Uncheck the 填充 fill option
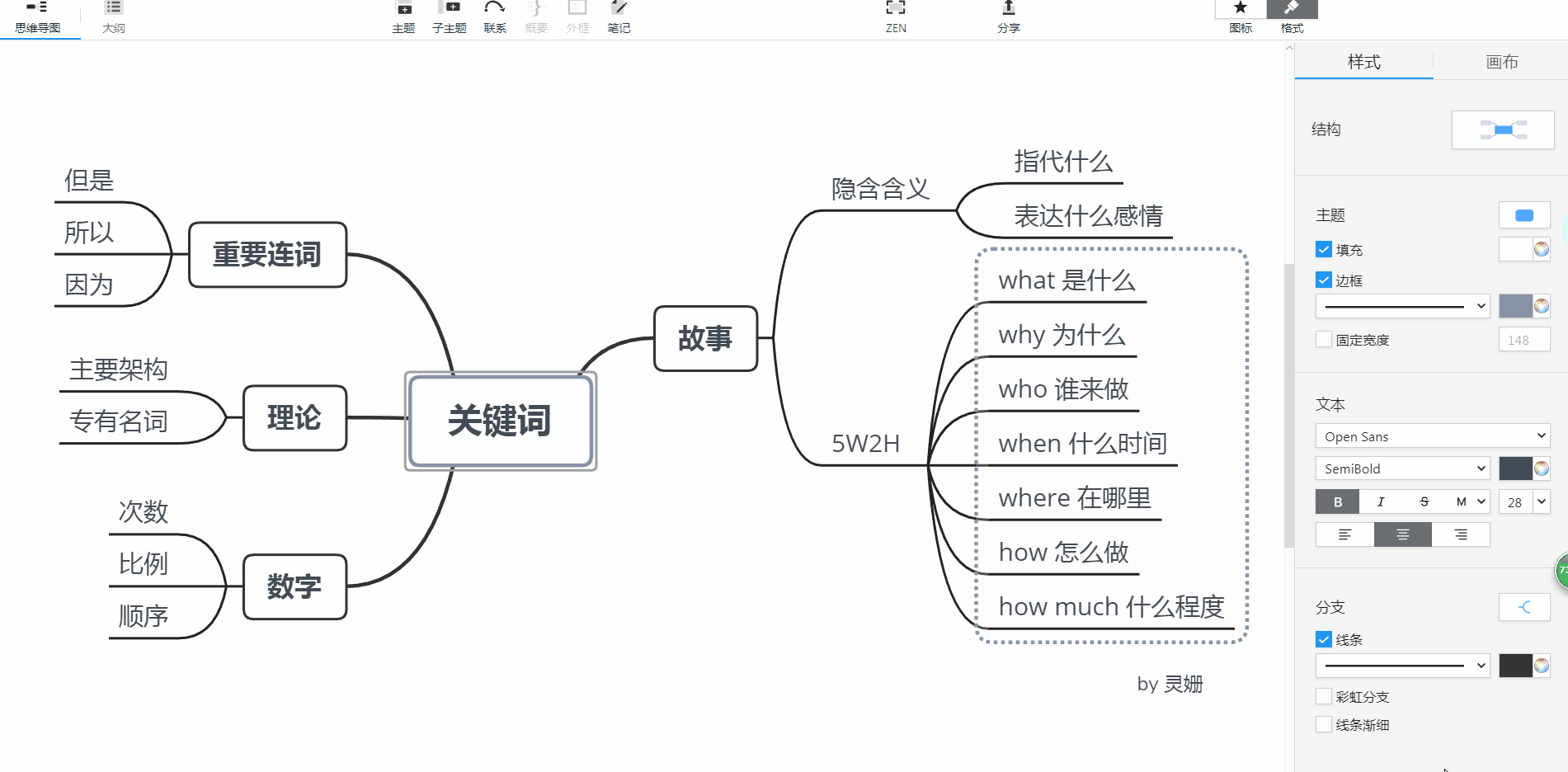The width and height of the screenshot is (1568, 772). [1324, 249]
